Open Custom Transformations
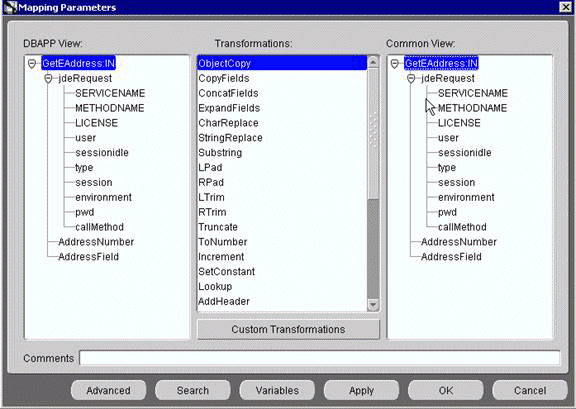The height and width of the screenshot is (409, 576). pos(288,329)
